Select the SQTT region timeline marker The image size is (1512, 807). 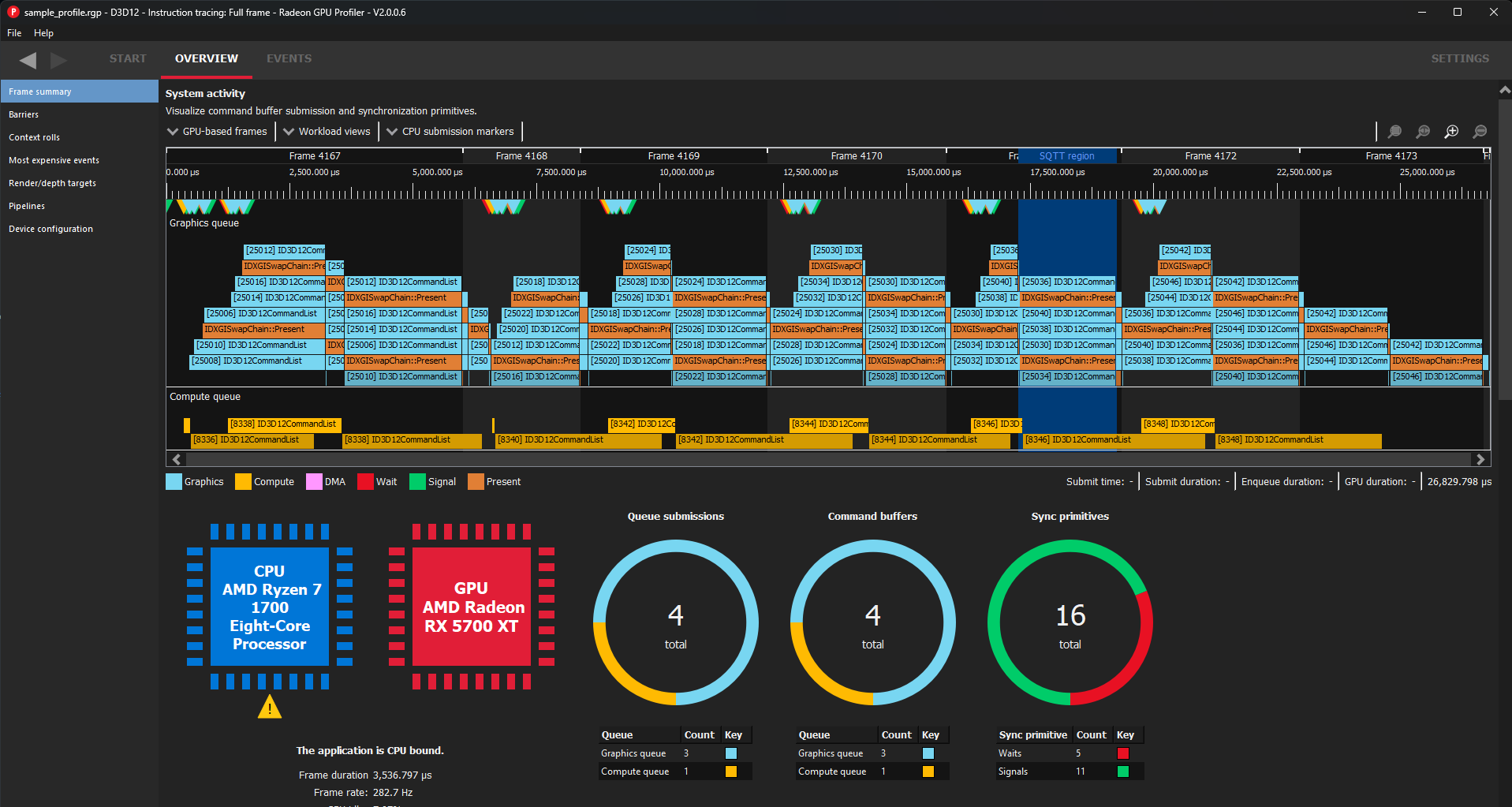click(1066, 156)
